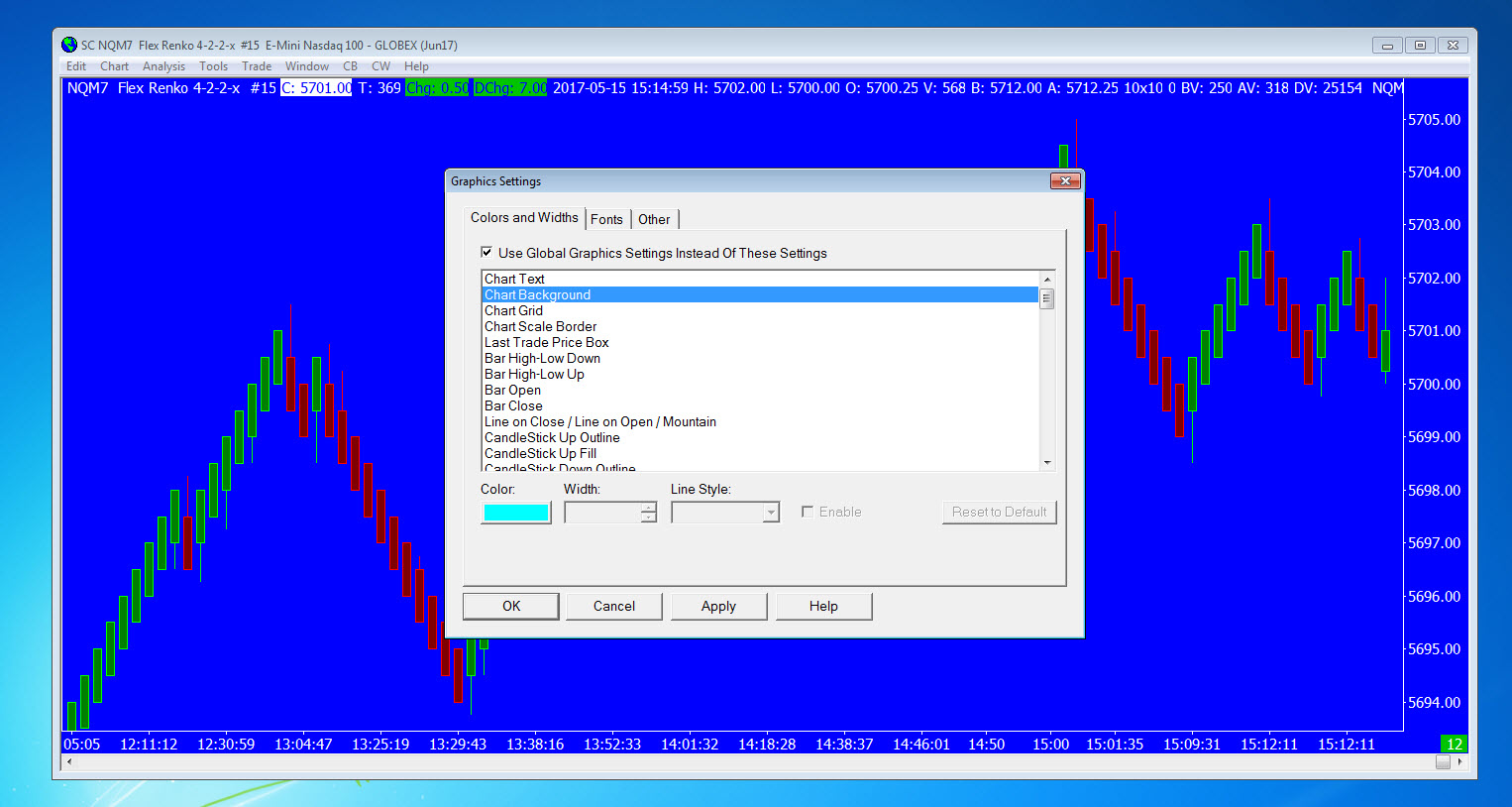Open the Chart menu
The image size is (1512, 807).
tap(114, 66)
